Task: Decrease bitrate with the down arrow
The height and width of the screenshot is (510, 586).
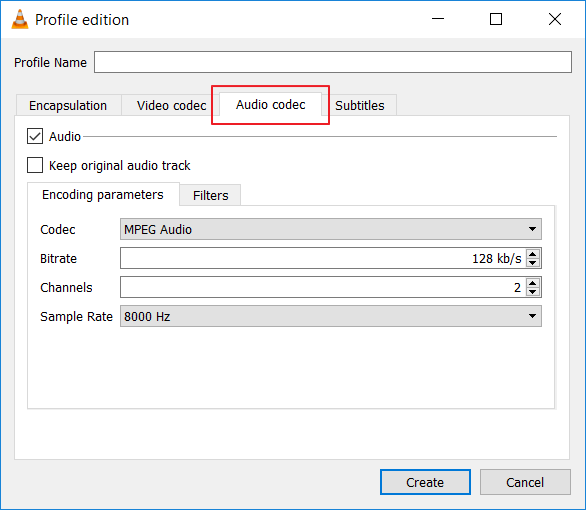Action: click(x=533, y=263)
